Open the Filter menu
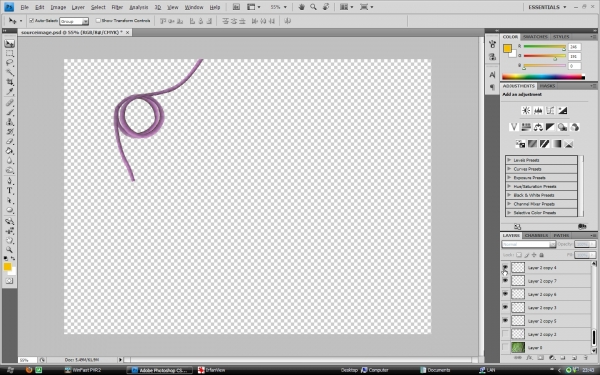600x375 pixels. pyautogui.click(x=117, y=7)
